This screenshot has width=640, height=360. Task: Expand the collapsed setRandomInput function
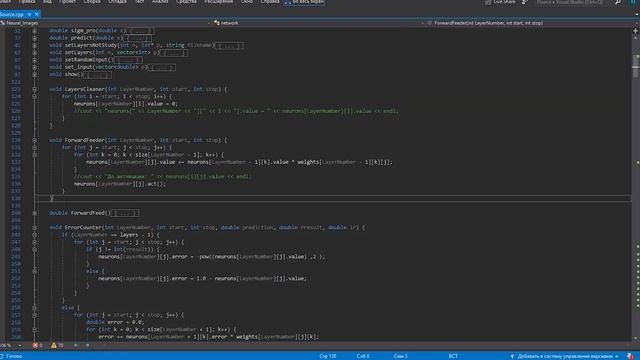pos(35,60)
